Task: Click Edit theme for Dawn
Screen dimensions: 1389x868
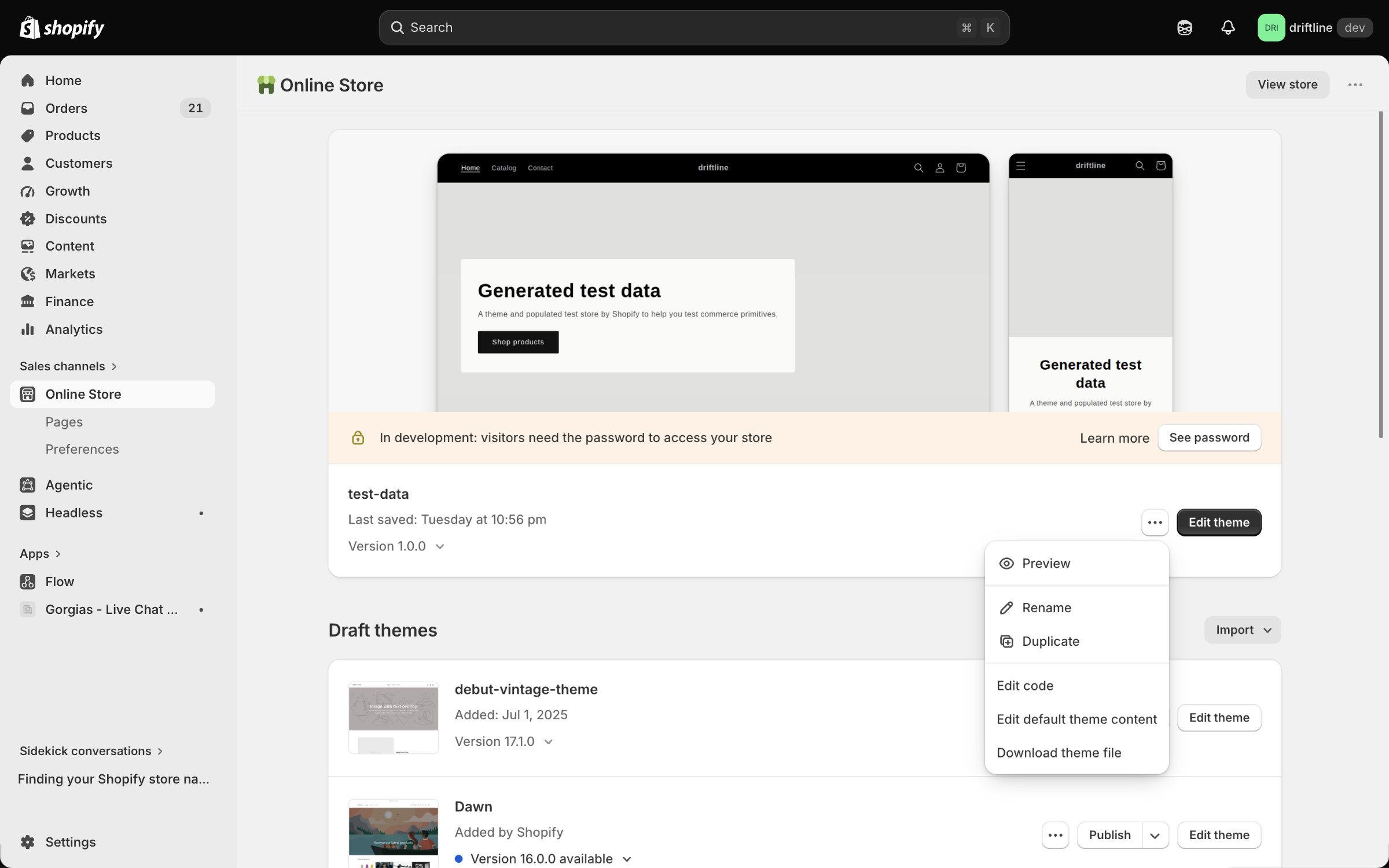Action: (x=1219, y=835)
